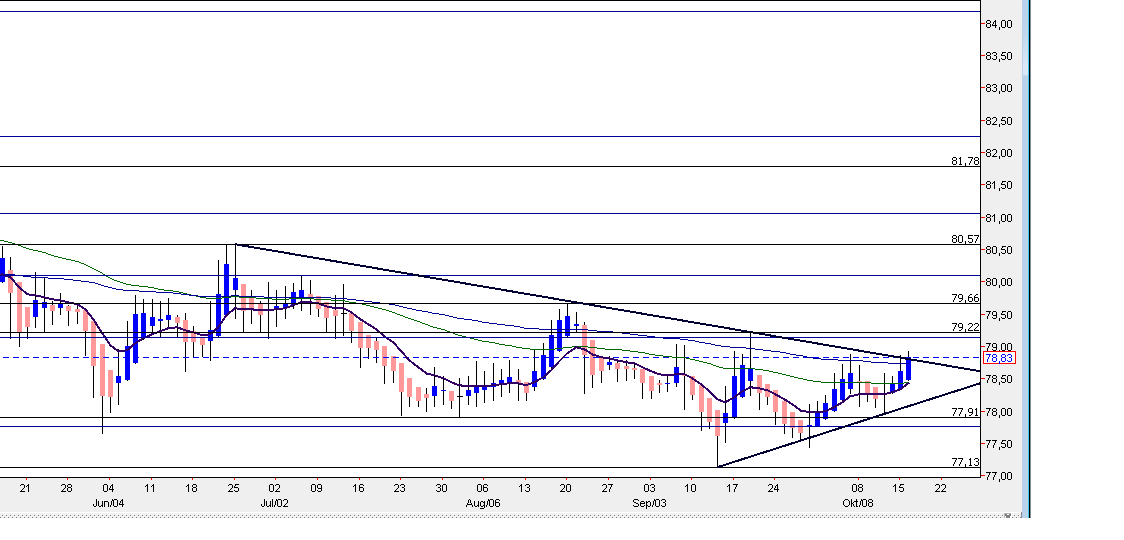Click the 77,50 price axis label
The height and width of the screenshot is (540, 1124).
click(x=999, y=444)
